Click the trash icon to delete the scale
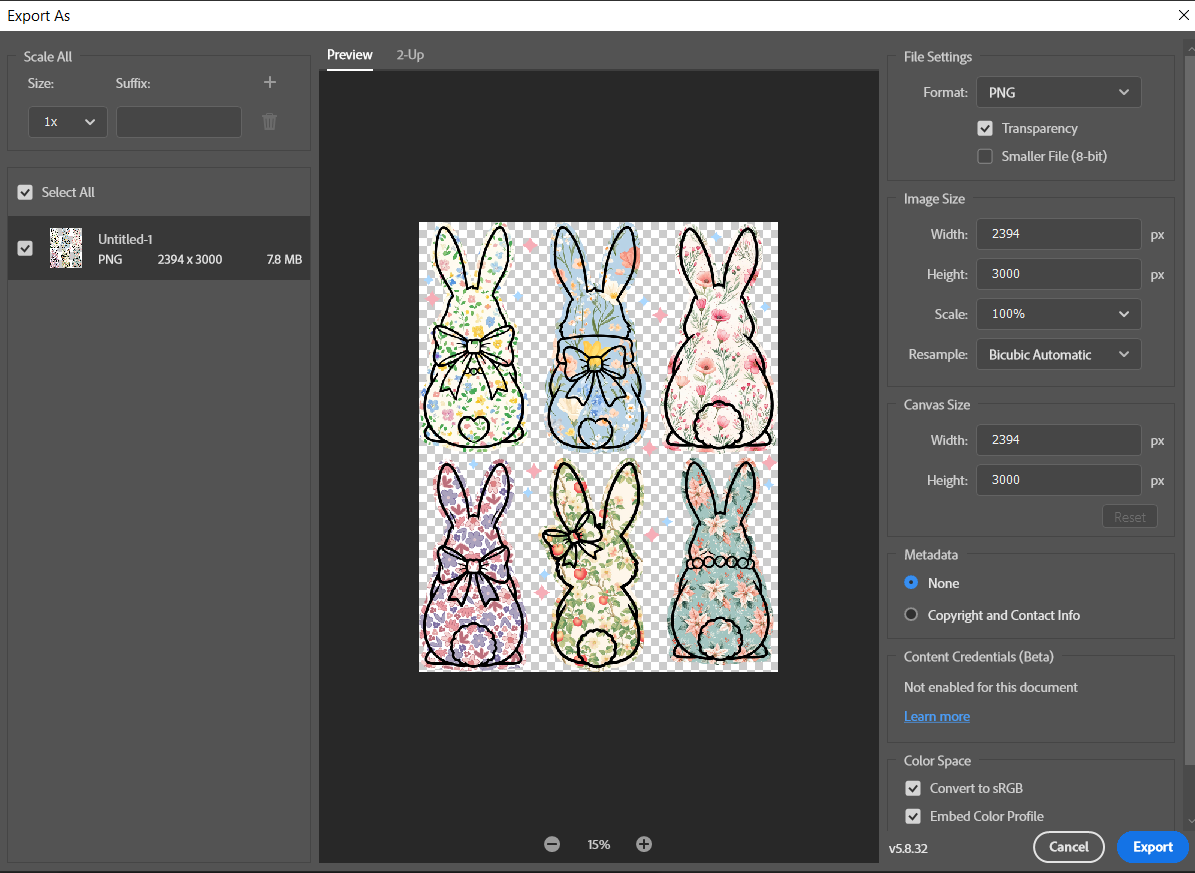Image resolution: width=1195 pixels, height=873 pixels. pos(269,122)
